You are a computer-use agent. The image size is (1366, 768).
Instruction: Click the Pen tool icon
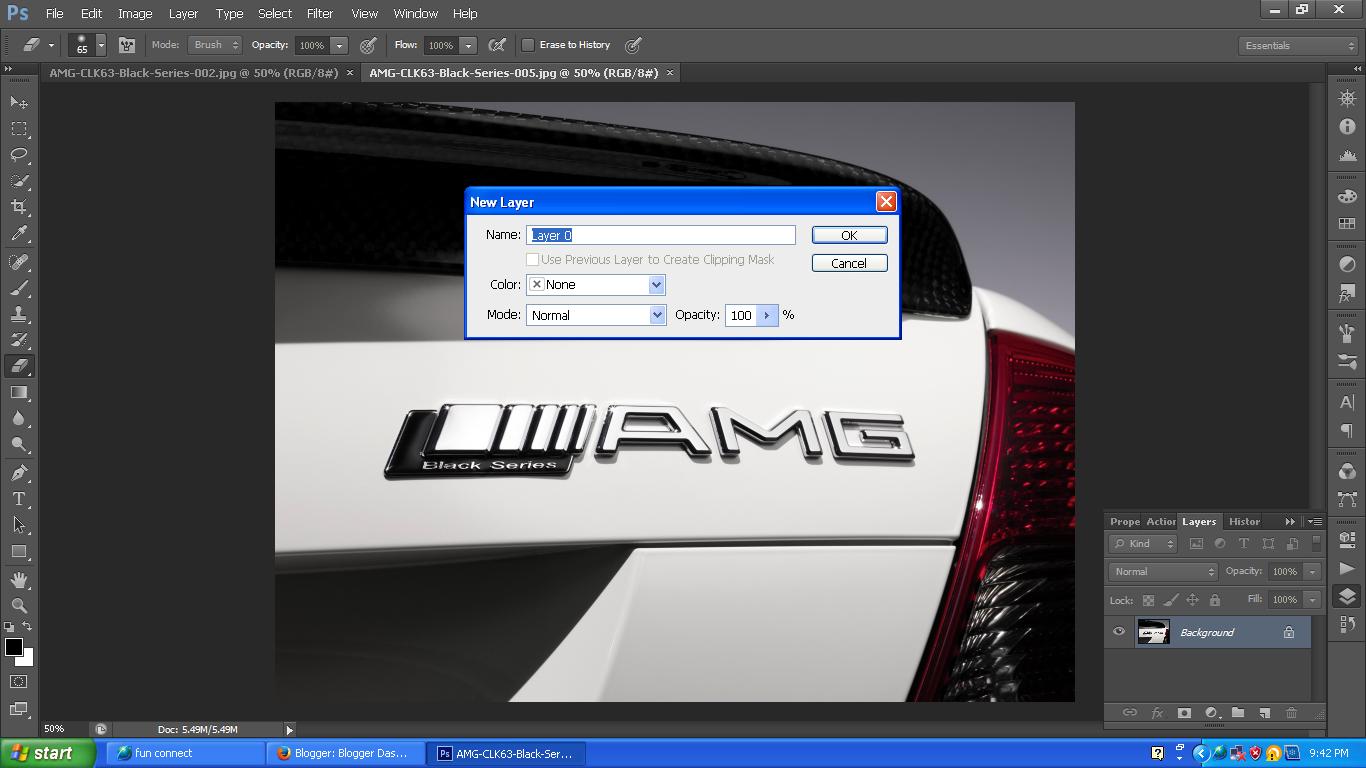pos(19,472)
